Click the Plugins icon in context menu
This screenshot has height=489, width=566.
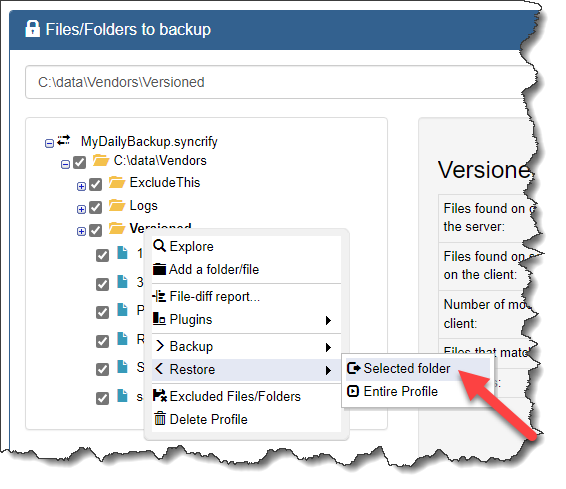pyautogui.click(x=159, y=319)
